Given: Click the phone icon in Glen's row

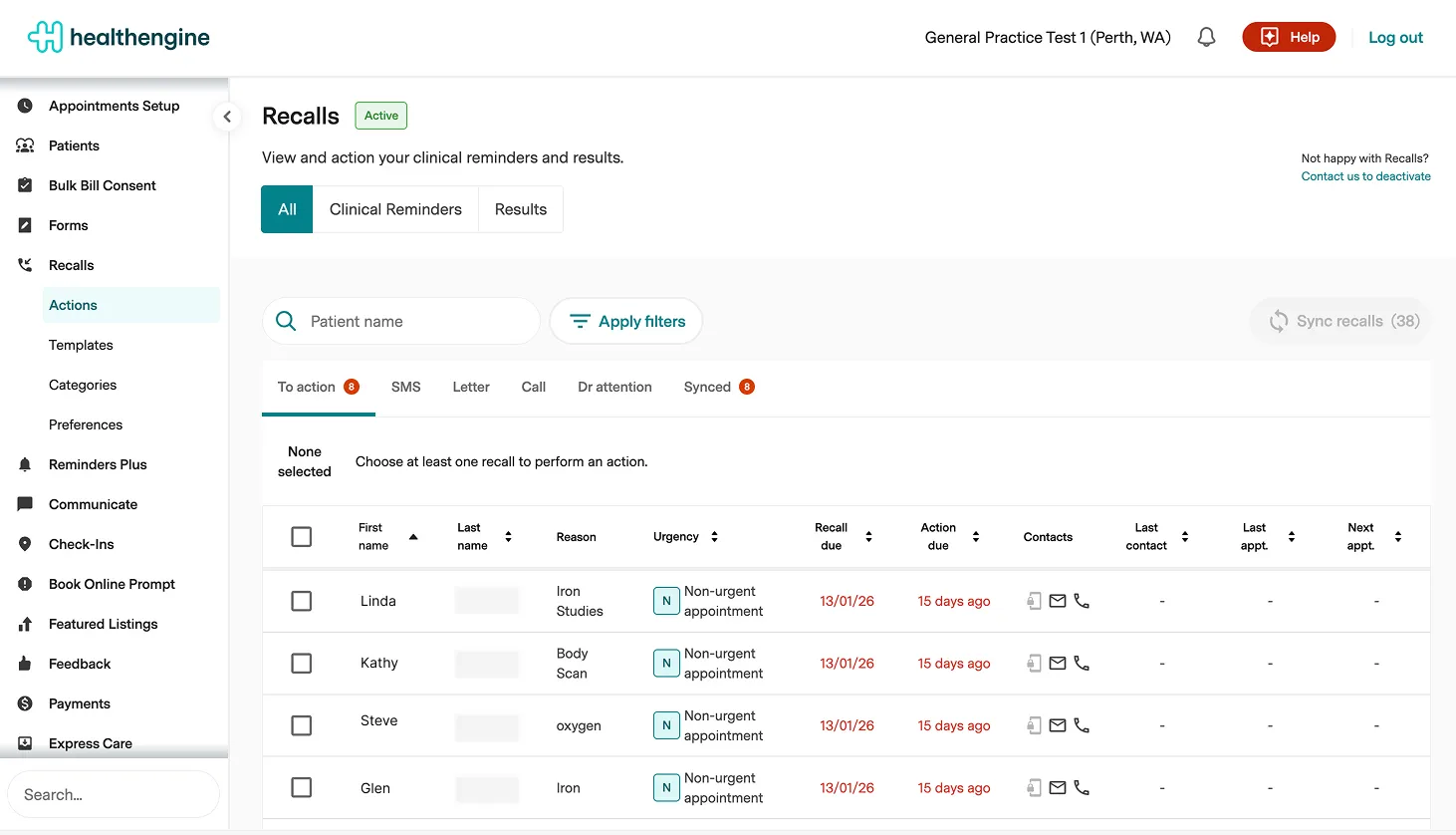Looking at the screenshot, I should coord(1082,788).
